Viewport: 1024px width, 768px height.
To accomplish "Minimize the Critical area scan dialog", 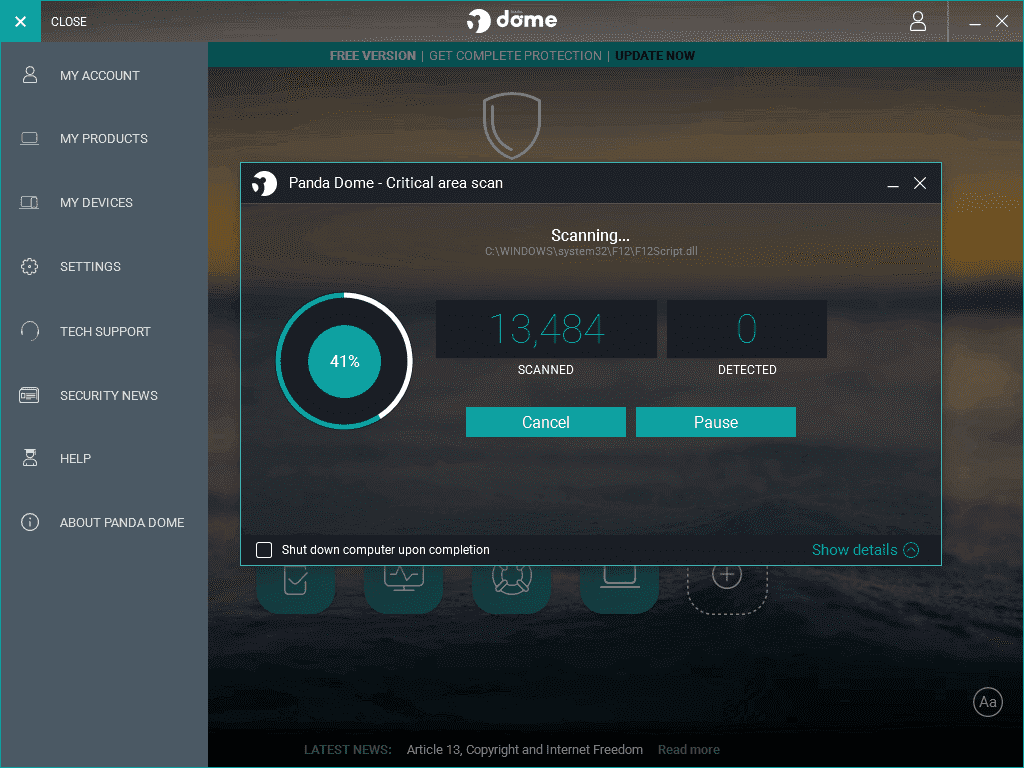I will 892,184.
